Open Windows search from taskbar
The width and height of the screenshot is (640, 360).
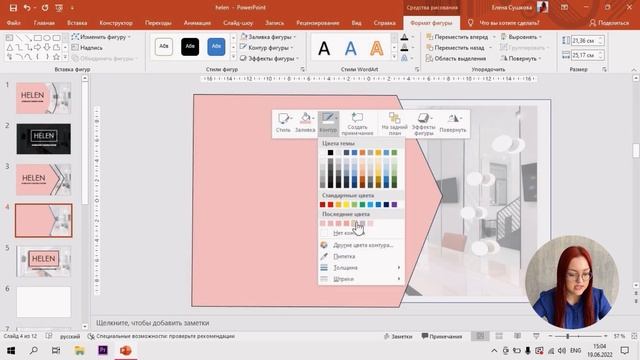(x=33, y=351)
